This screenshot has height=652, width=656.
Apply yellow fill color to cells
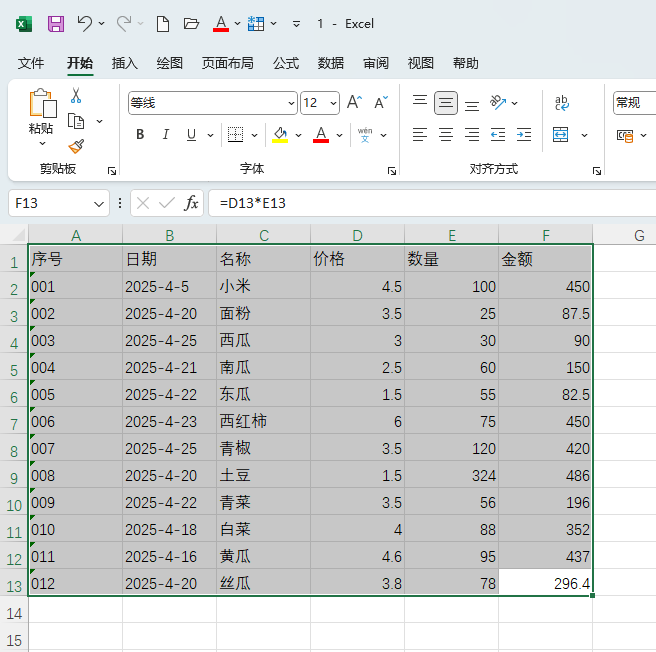(279, 135)
